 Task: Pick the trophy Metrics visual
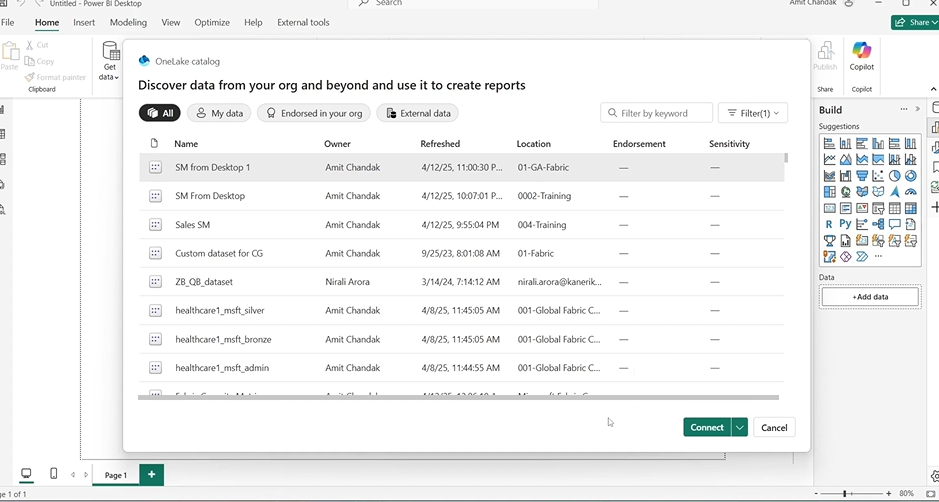(x=829, y=240)
